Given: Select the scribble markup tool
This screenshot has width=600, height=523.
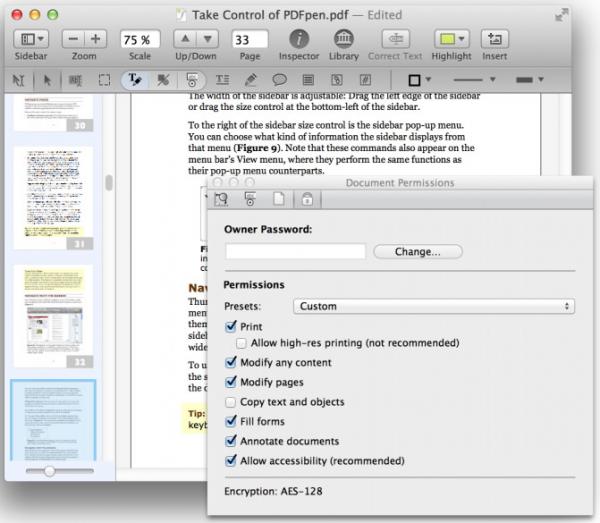Looking at the screenshot, I should click(163, 80).
